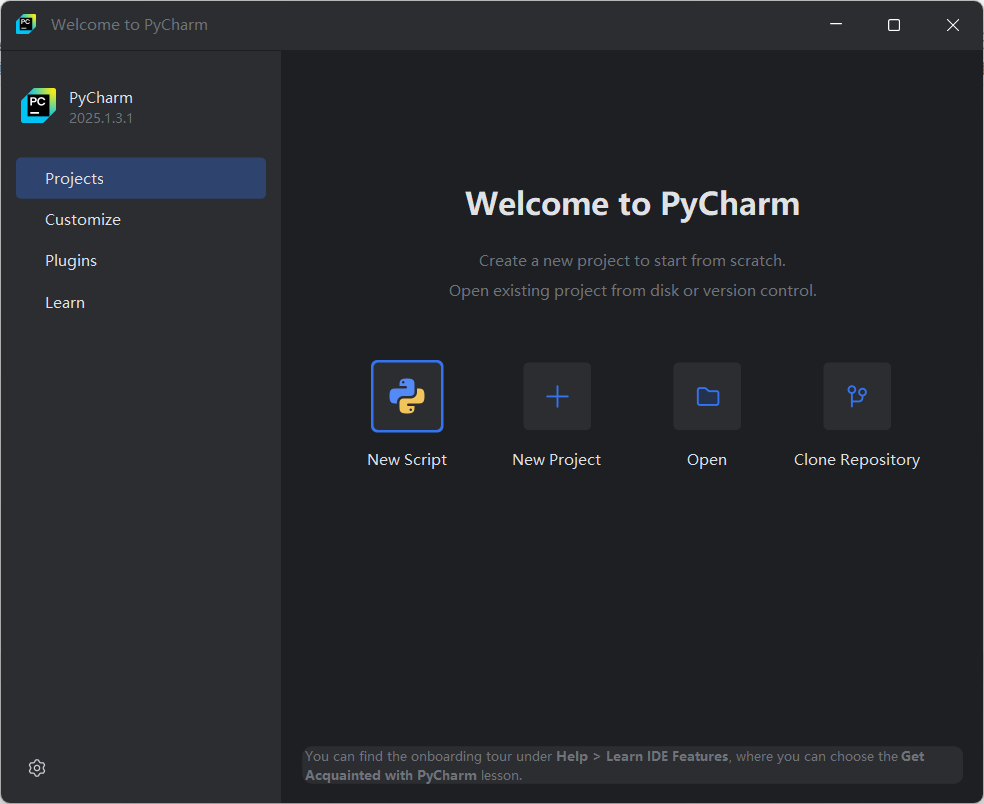Image resolution: width=984 pixels, height=804 pixels.
Task: Click the New Script label
Action: (x=407, y=460)
